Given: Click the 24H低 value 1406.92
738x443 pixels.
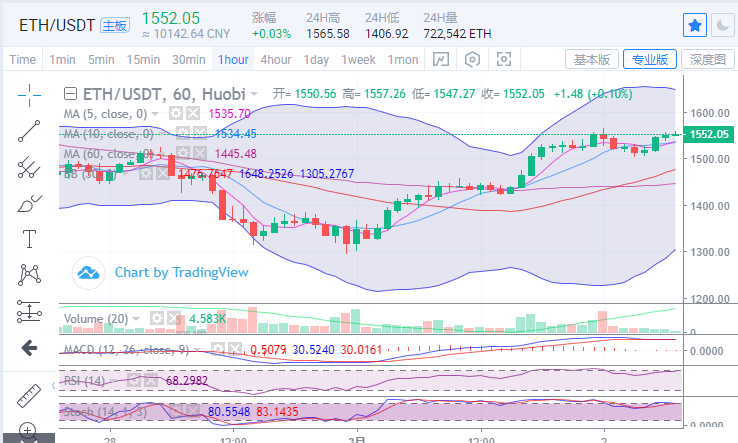Looking at the screenshot, I should 386,34.
